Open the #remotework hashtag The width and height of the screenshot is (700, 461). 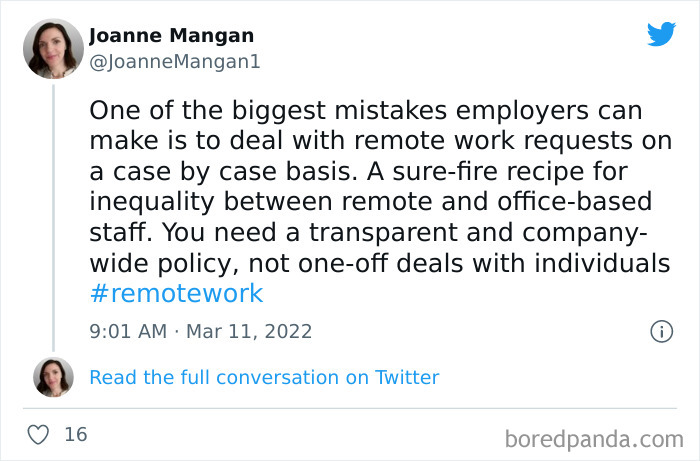[176, 293]
